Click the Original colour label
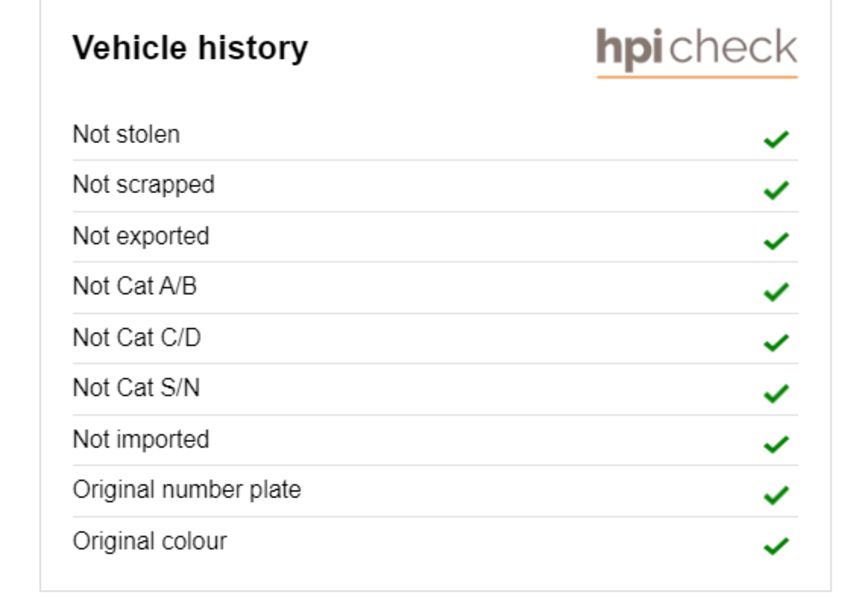850x598 pixels. [x=150, y=541]
